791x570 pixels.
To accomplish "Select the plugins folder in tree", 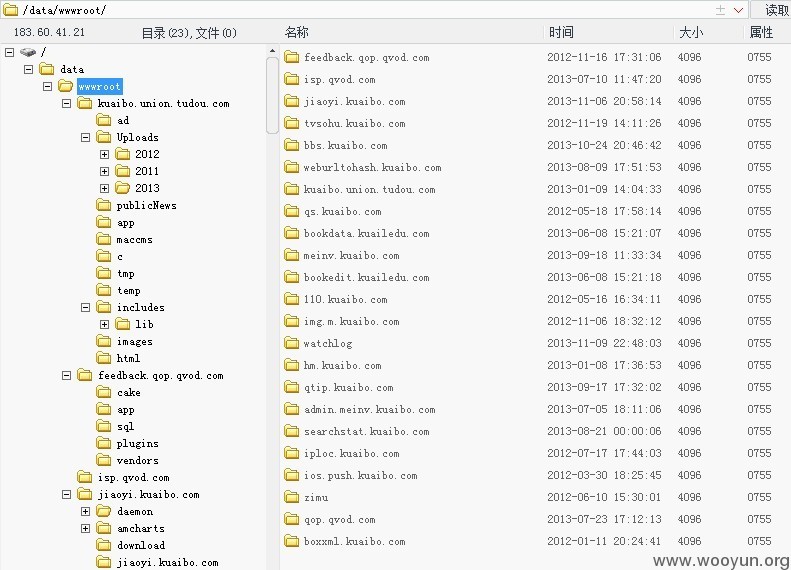I will tap(137, 443).
